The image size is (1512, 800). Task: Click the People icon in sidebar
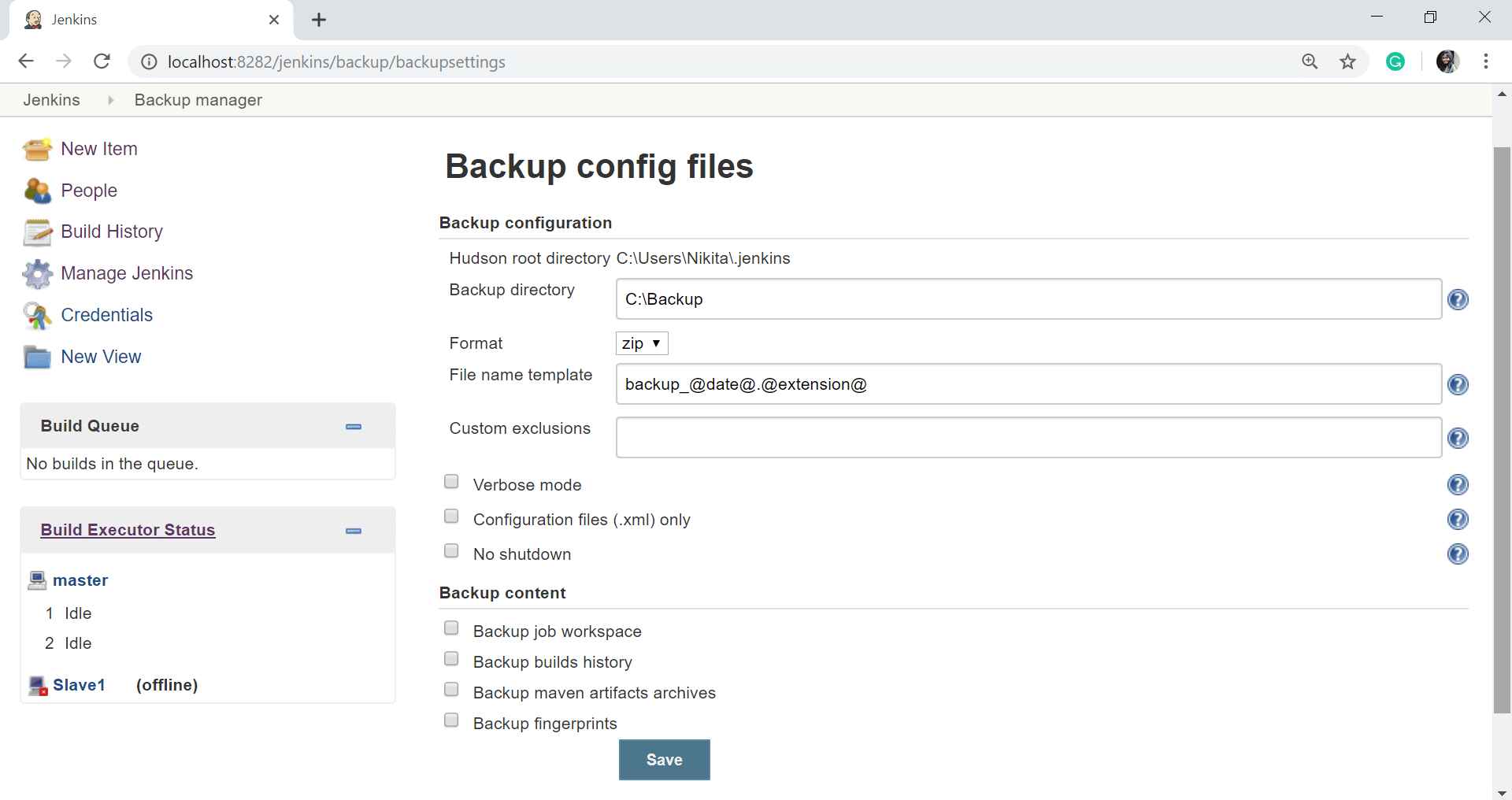(37, 191)
